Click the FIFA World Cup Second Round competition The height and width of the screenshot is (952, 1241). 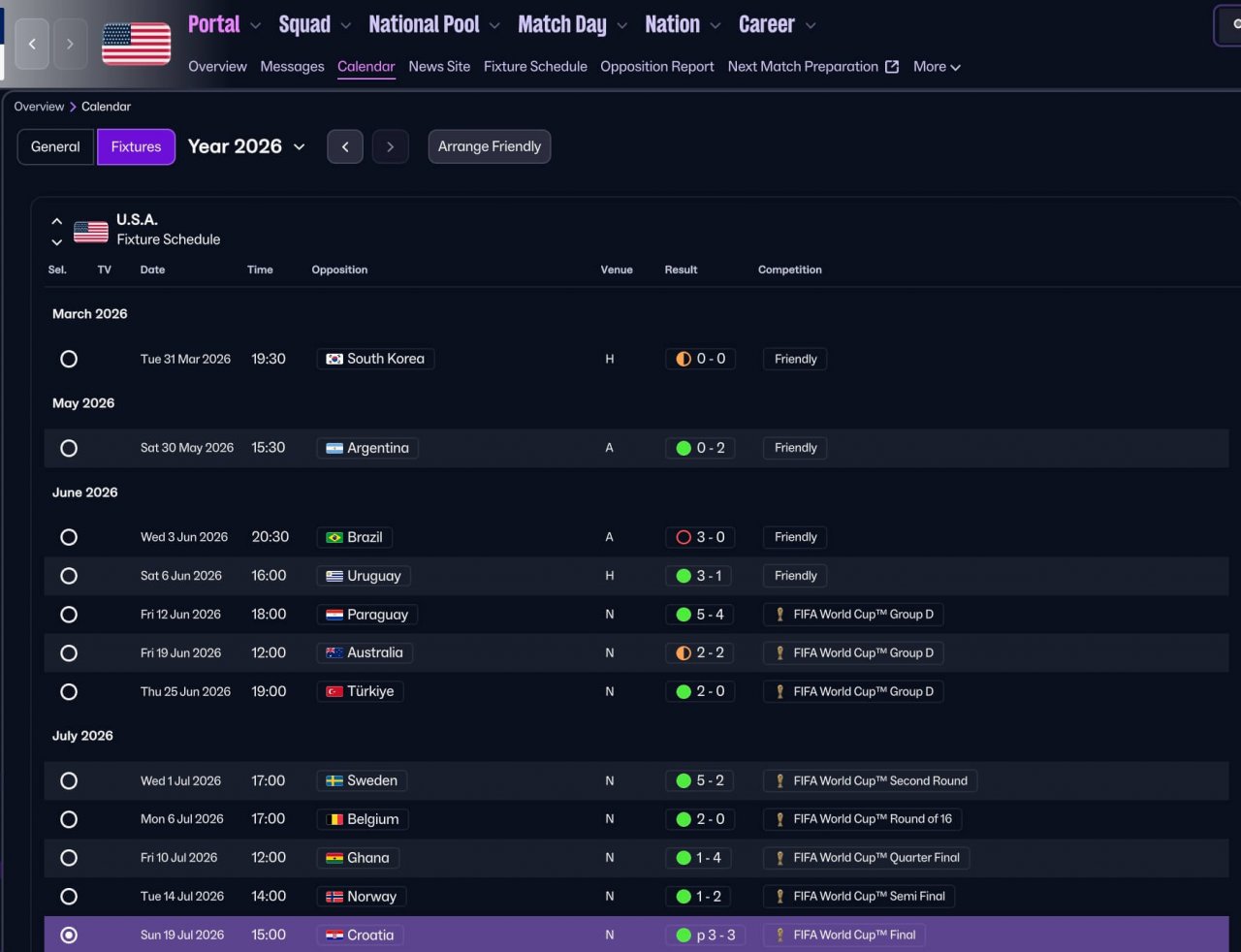(870, 781)
